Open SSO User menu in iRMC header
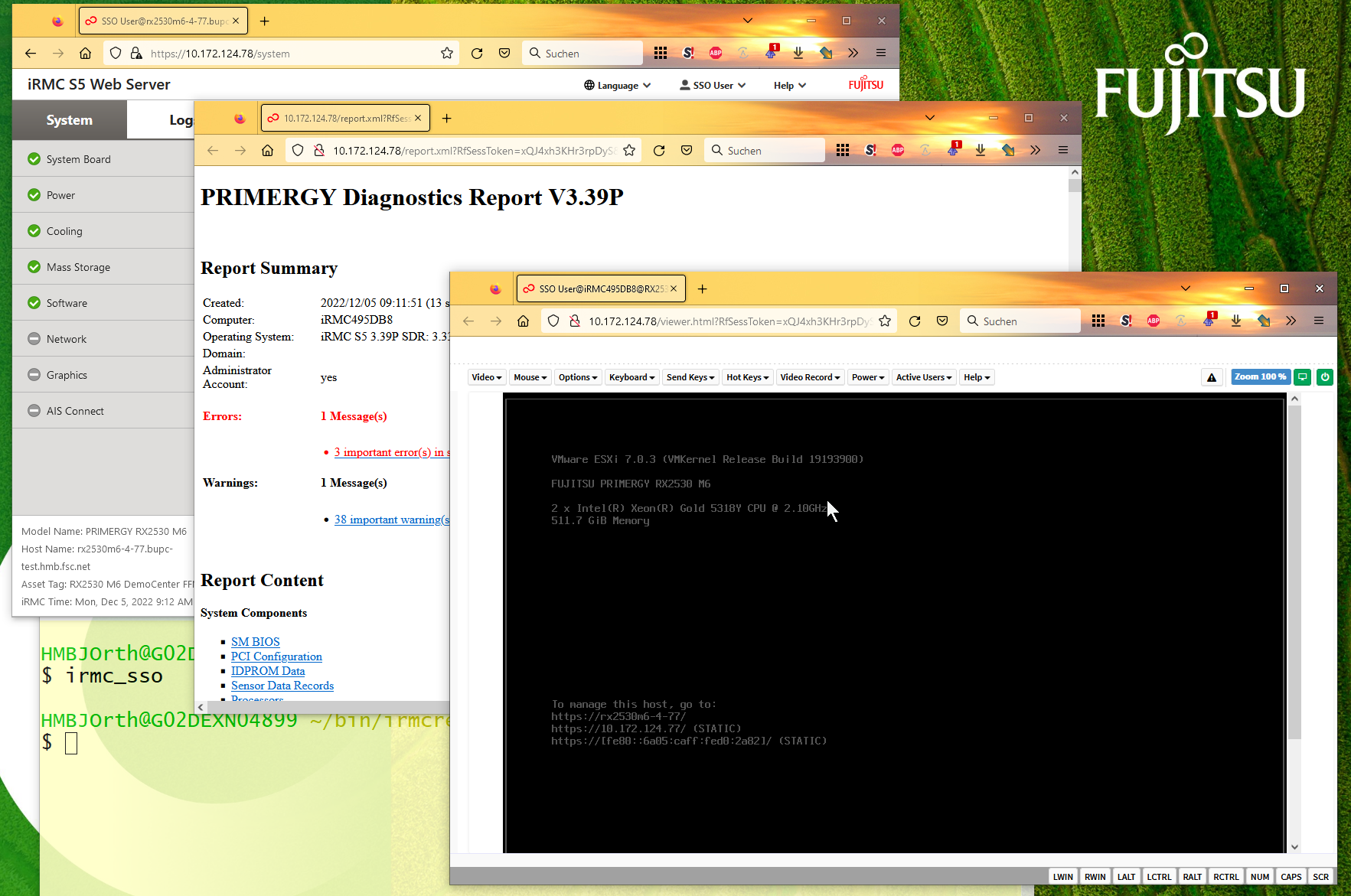1351x896 pixels. pyautogui.click(x=713, y=86)
